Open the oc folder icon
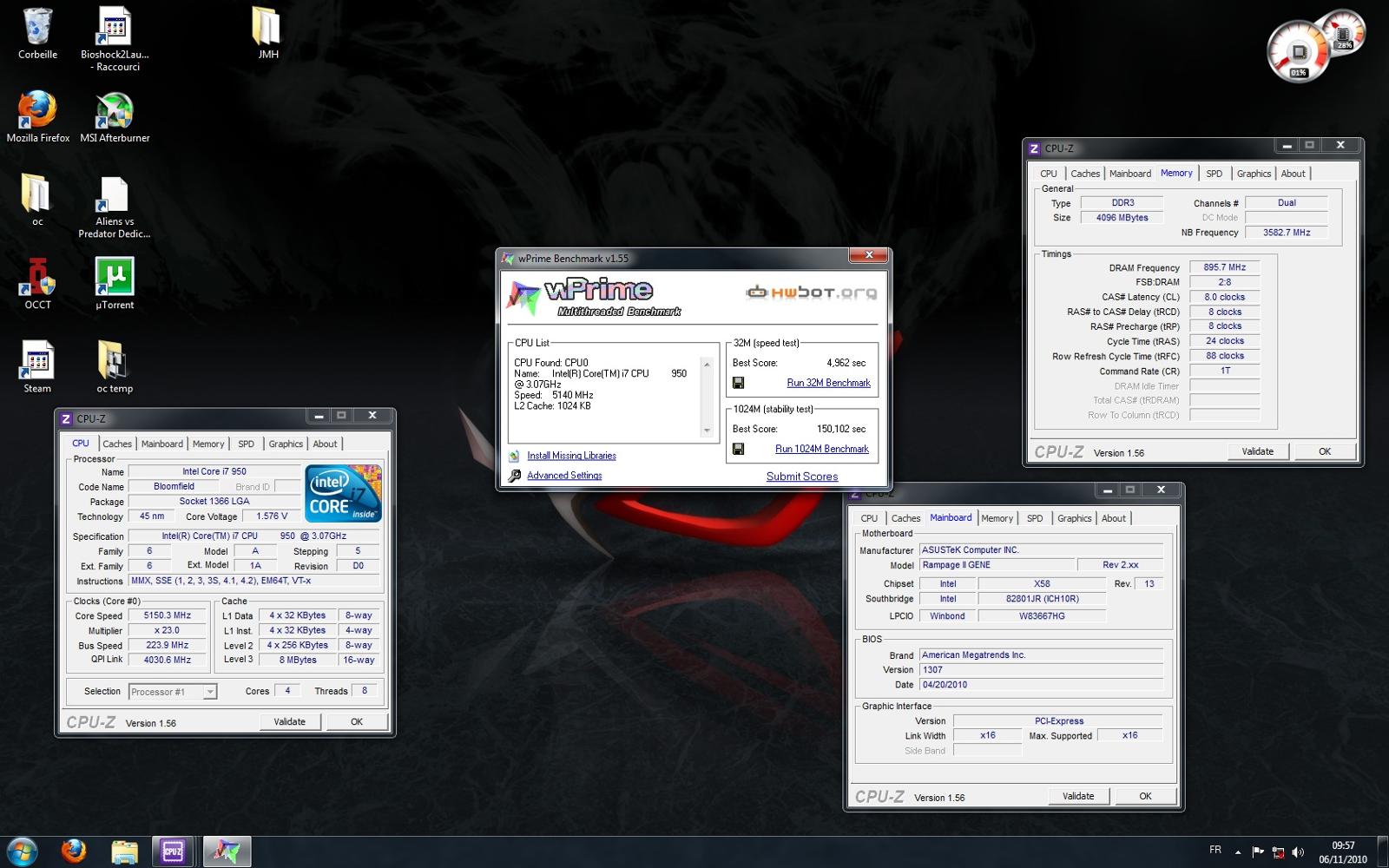Viewport: 1389px width, 868px height. point(36,193)
